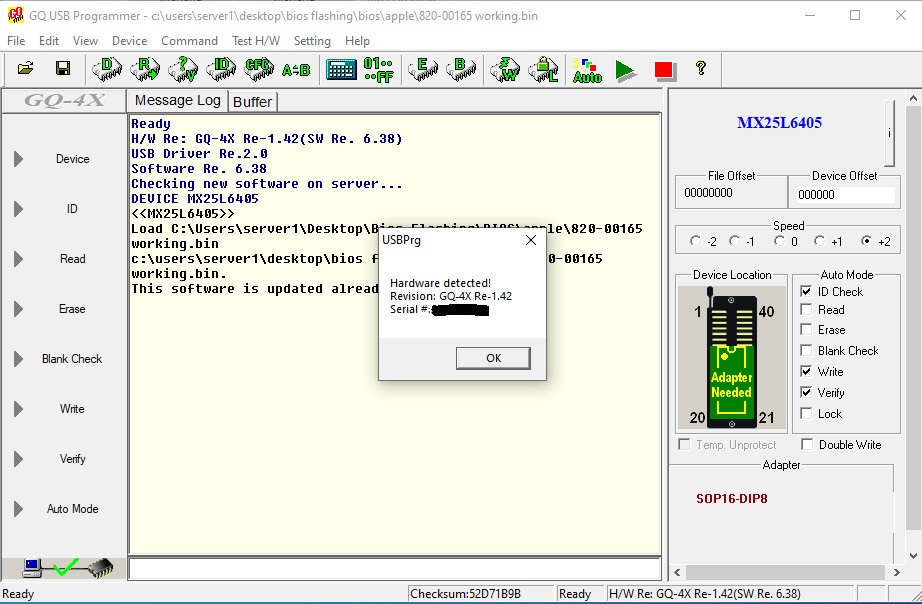Click the R chip read icon
The image size is (922, 604).
pos(145,69)
